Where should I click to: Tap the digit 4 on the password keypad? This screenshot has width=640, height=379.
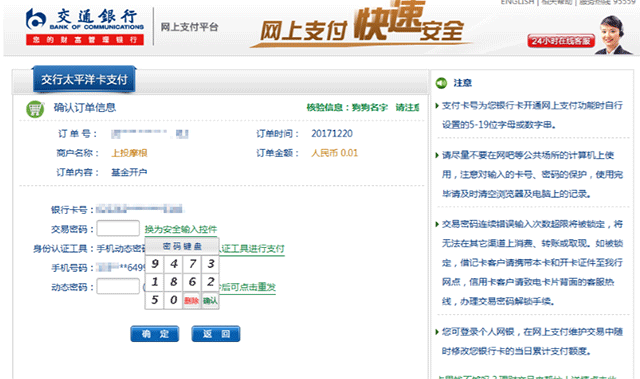point(173,264)
